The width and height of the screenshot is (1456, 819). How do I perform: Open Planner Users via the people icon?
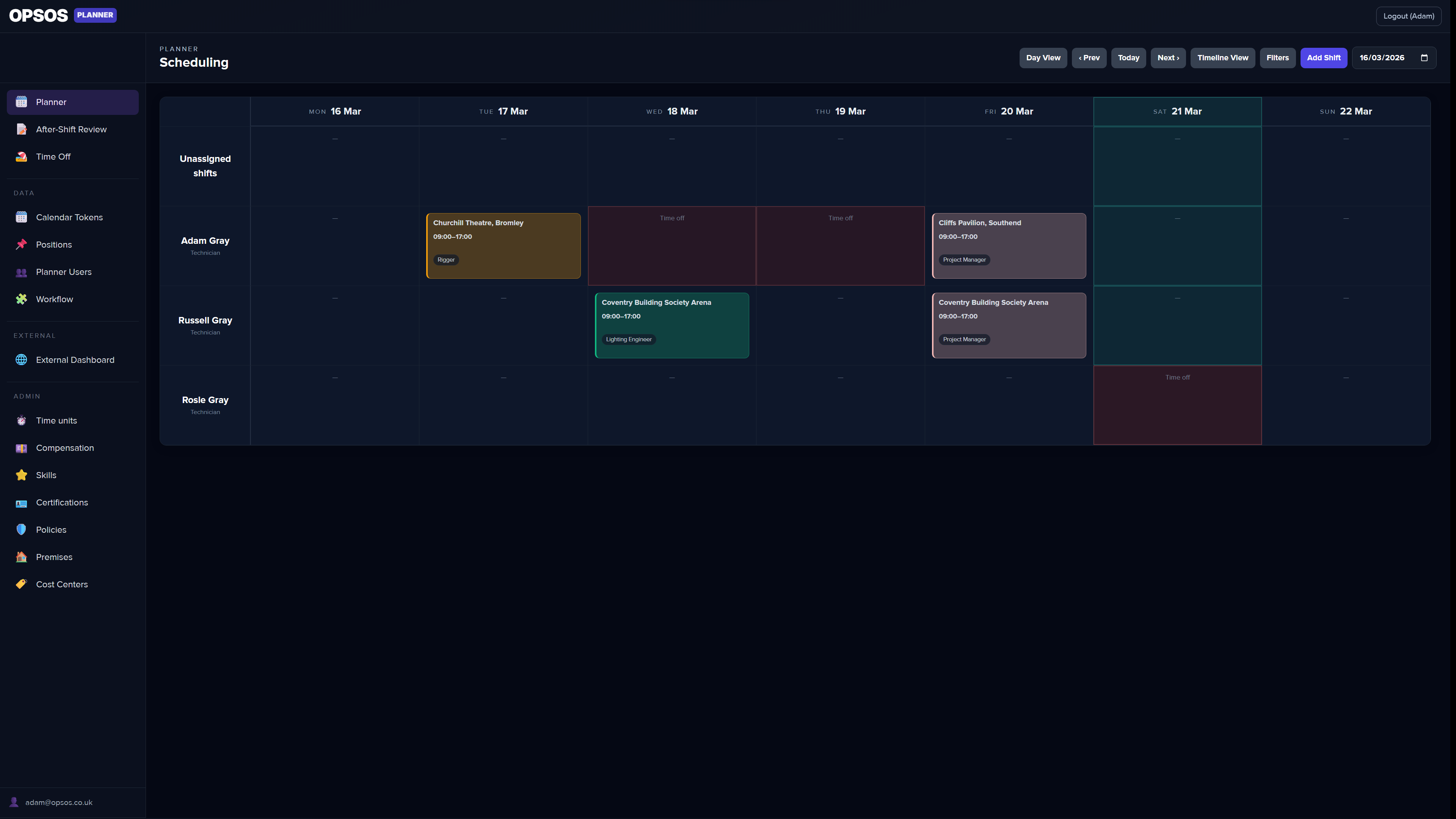(21, 272)
